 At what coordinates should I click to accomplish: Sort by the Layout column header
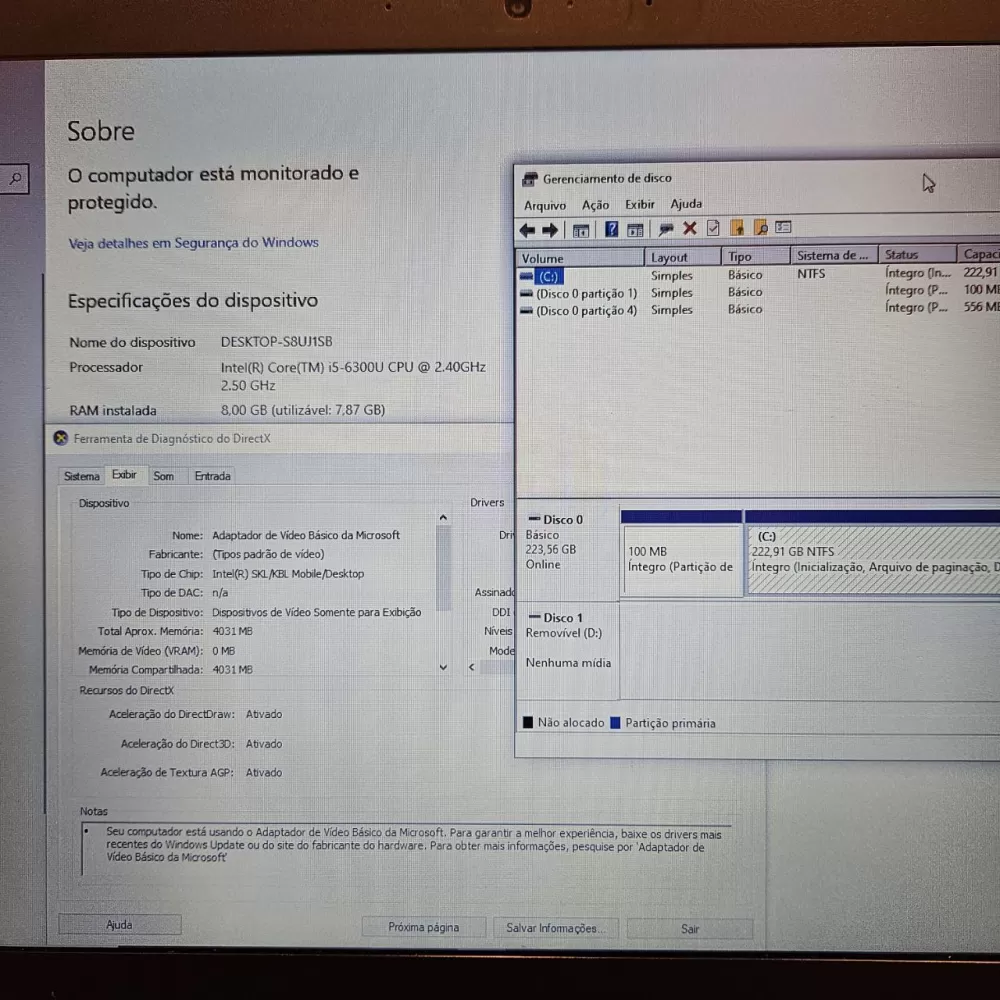click(682, 257)
